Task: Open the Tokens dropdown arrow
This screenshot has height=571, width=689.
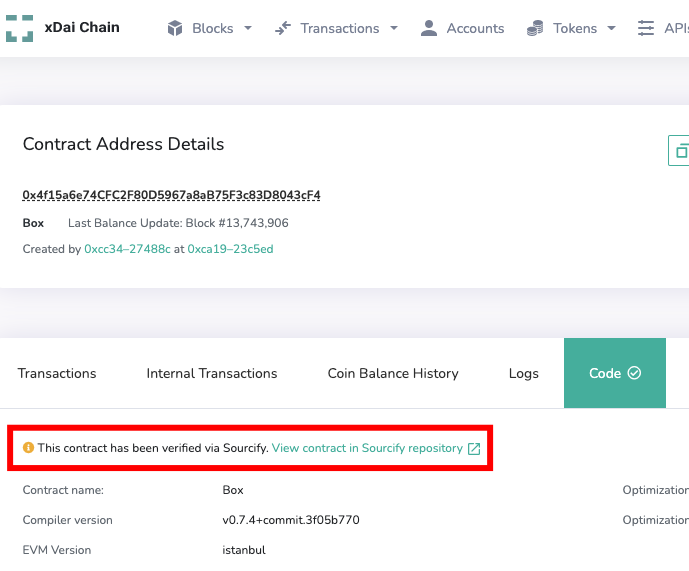Action: click(x=611, y=28)
